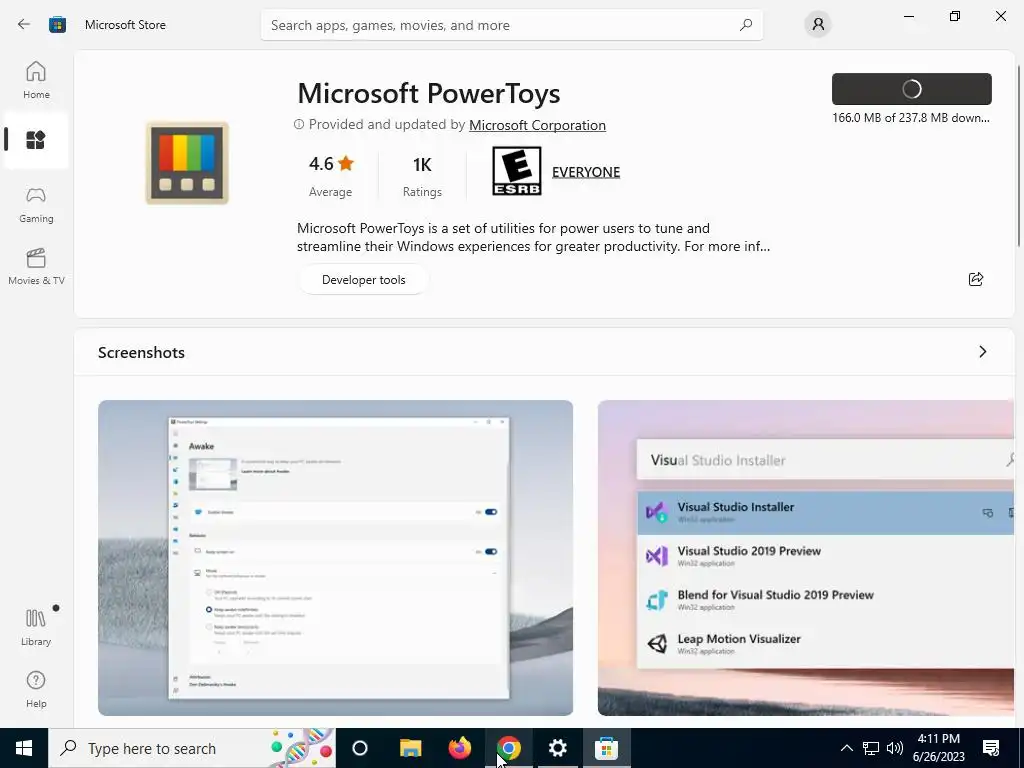
Task: Open the Awake settings screenshot thumbnail
Action: [x=336, y=558]
